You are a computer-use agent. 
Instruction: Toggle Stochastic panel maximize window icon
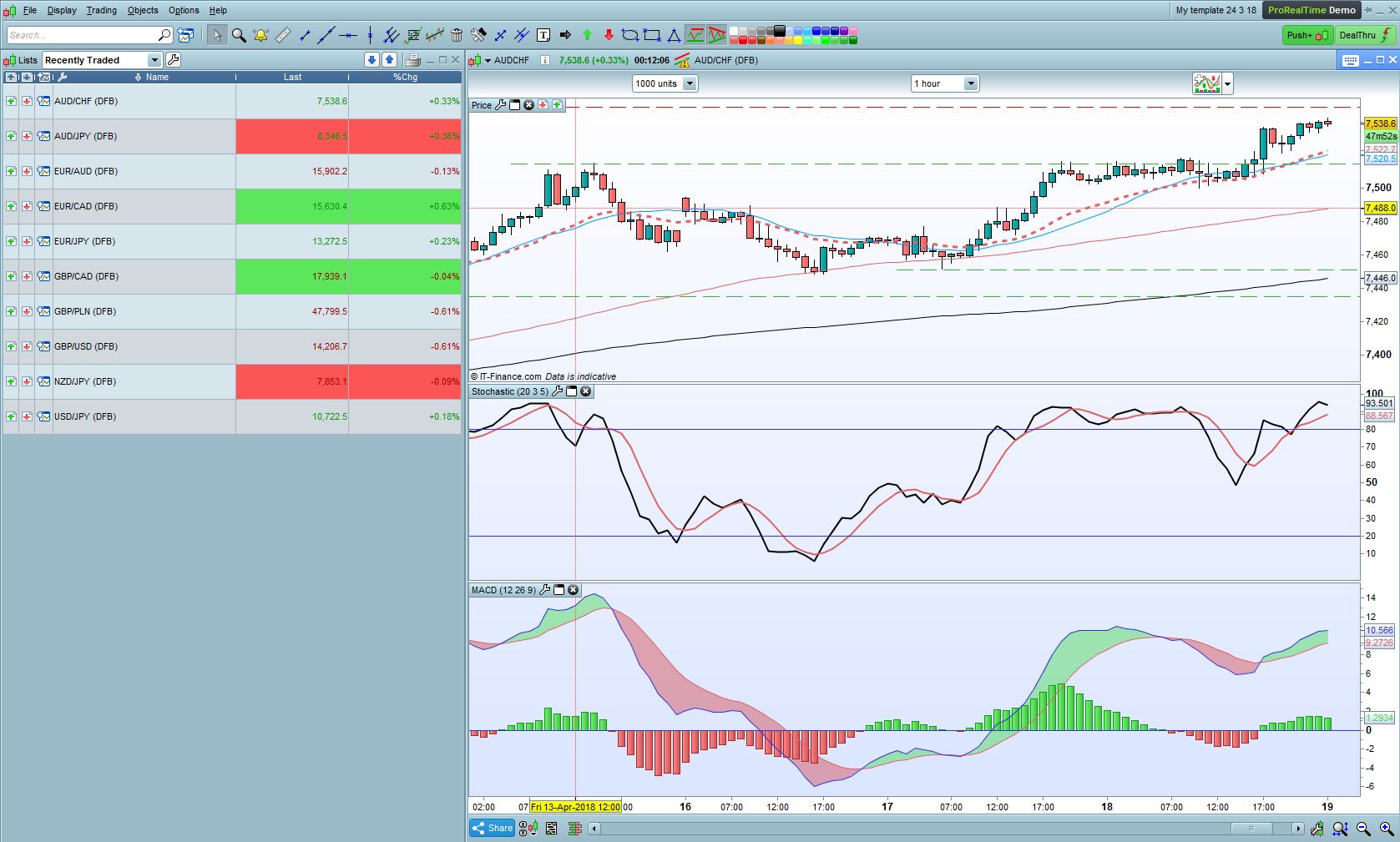tap(572, 391)
